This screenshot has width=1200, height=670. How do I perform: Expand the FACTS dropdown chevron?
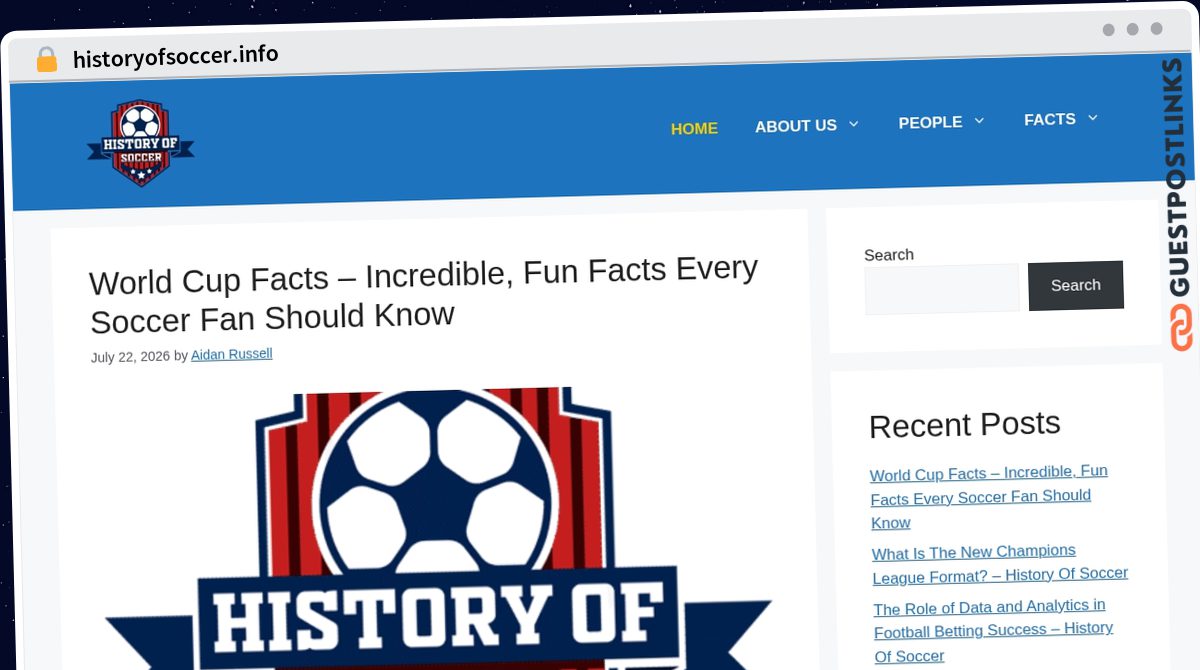click(x=1092, y=118)
